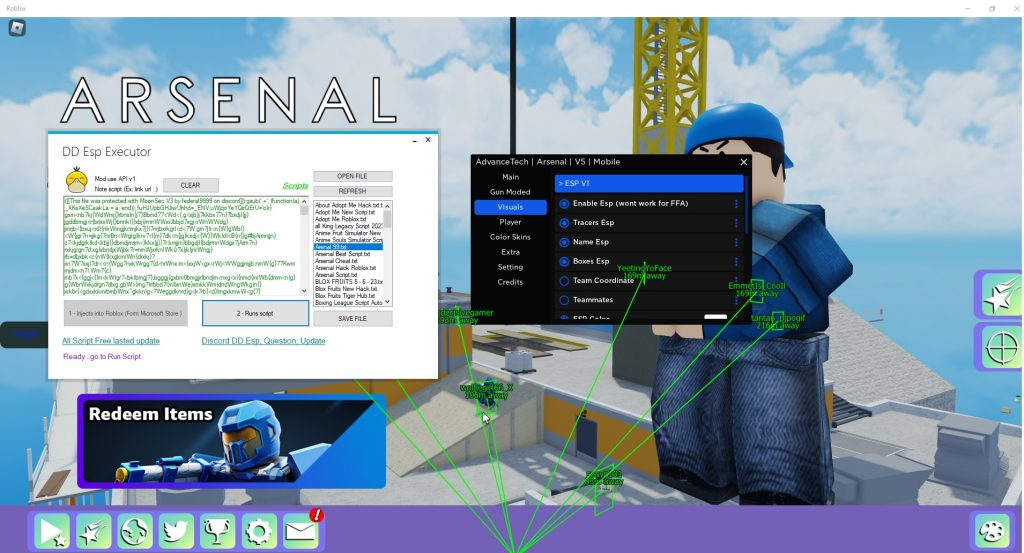Enable Team Coordinate option
This screenshot has height=553, width=1024.
[564, 281]
